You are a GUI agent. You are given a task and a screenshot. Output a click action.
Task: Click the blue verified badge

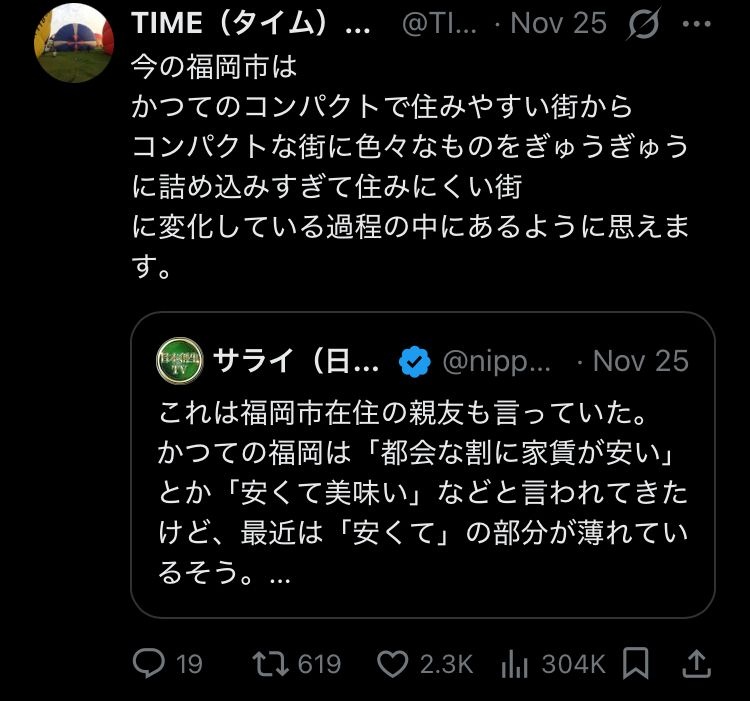(x=416, y=361)
